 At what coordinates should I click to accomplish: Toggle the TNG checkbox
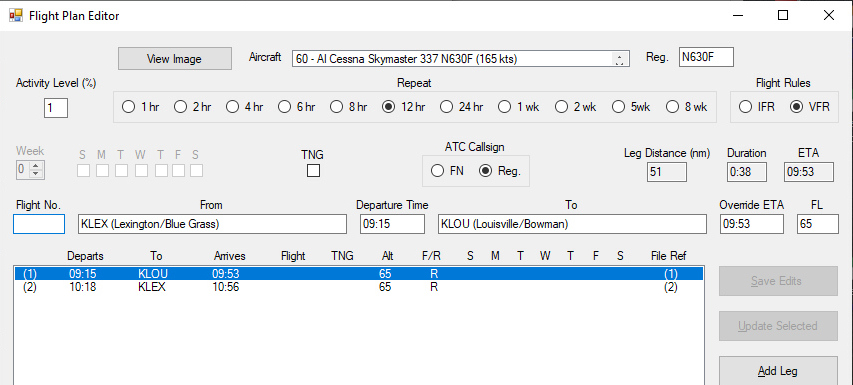[313, 171]
